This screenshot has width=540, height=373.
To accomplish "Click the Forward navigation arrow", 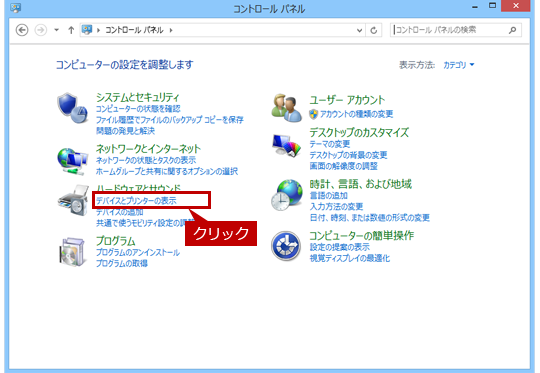I will [x=41, y=30].
